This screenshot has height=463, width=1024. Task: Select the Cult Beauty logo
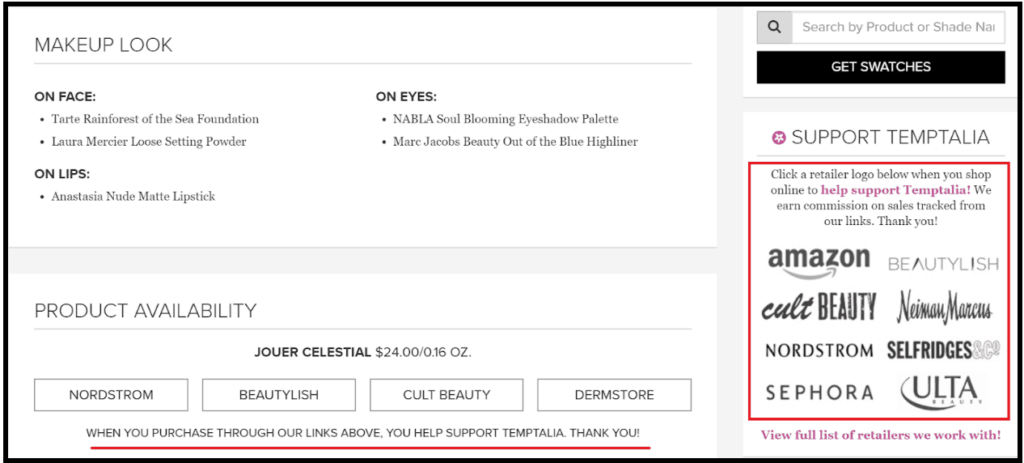[819, 306]
